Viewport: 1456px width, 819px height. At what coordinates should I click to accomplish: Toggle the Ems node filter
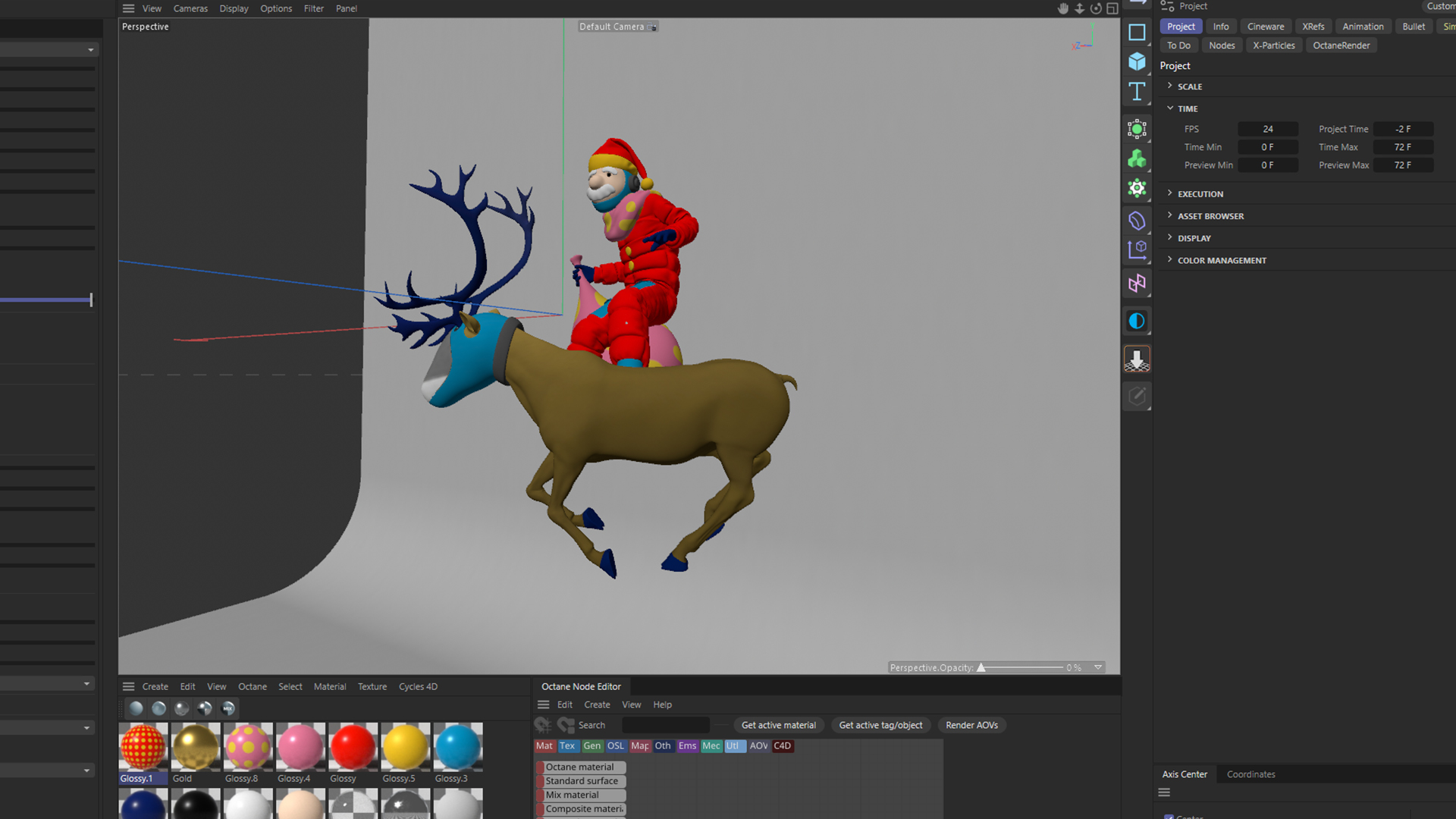[x=687, y=746]
